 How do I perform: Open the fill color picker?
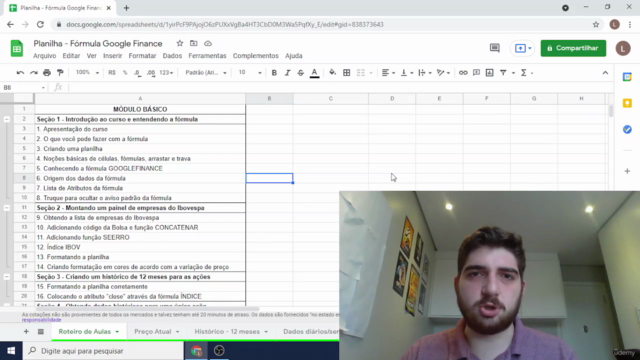click(x=332, y=73)
